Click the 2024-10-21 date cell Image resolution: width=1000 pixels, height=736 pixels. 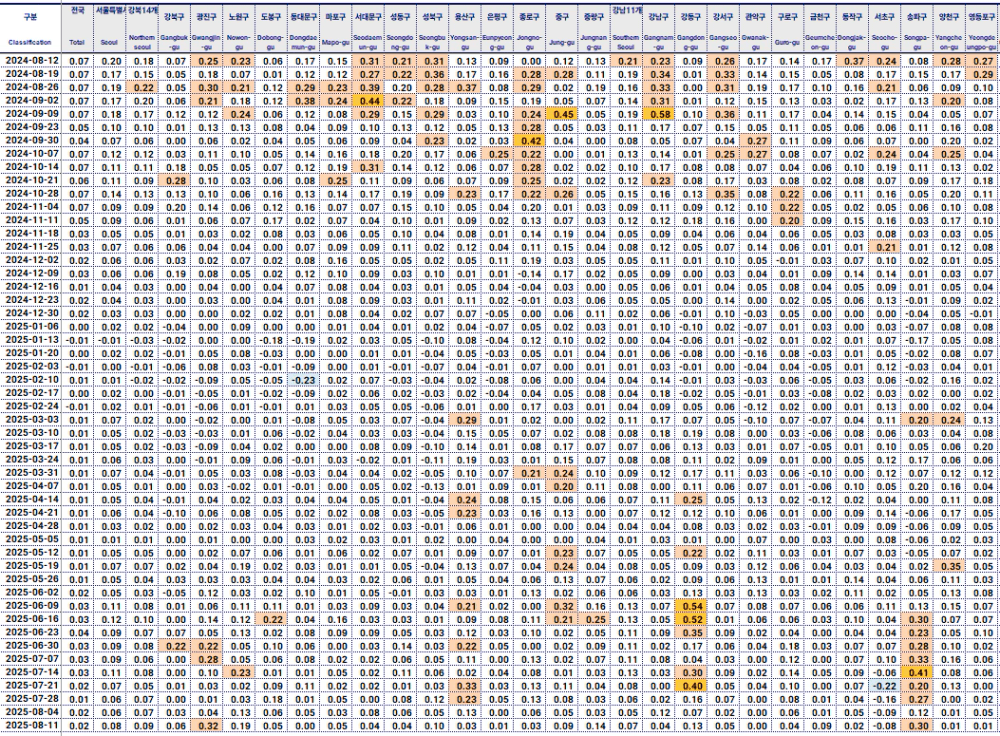point(31,180)
